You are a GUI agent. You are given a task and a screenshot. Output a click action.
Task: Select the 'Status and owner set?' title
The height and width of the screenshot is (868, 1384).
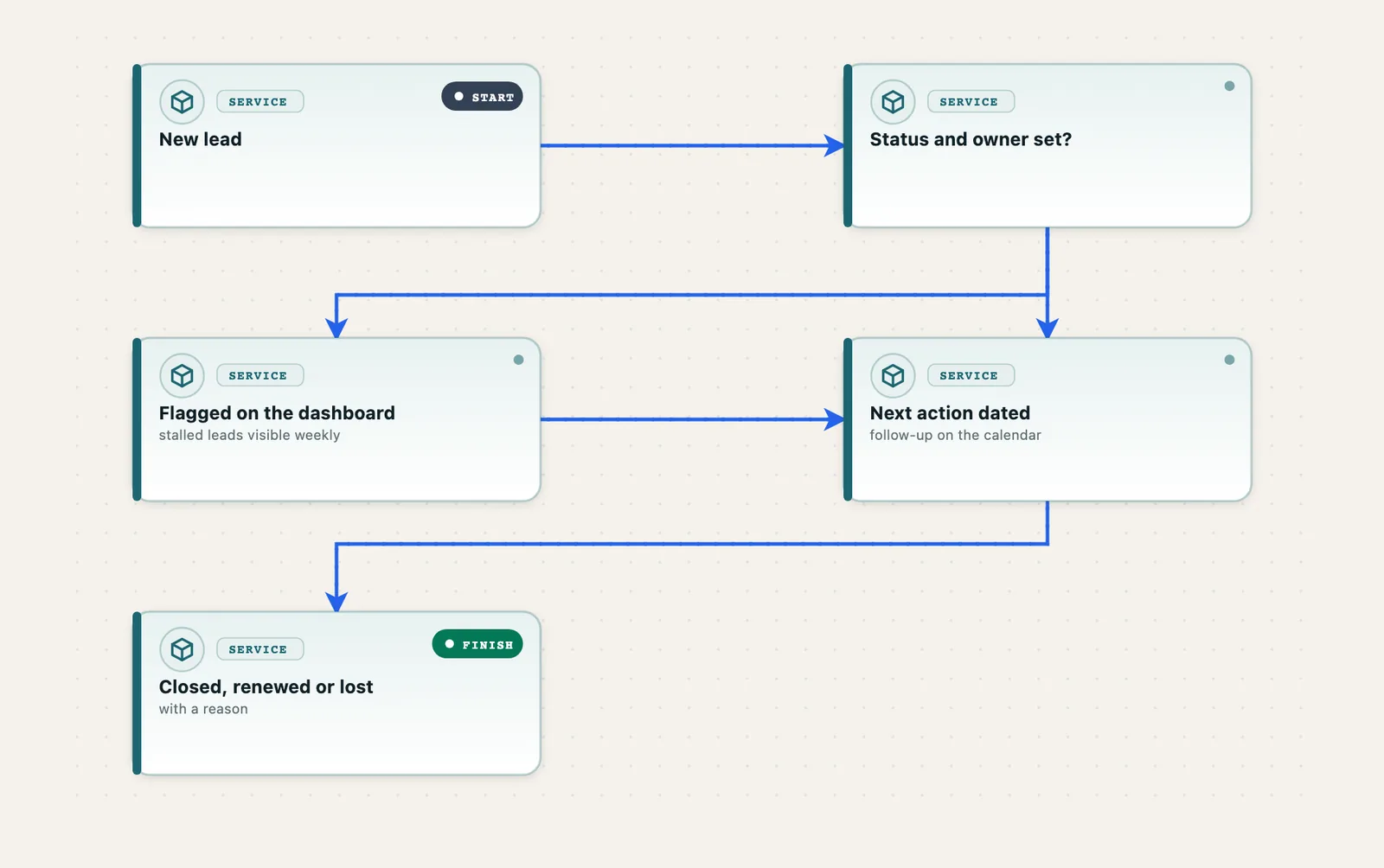(x=971, y=139)
